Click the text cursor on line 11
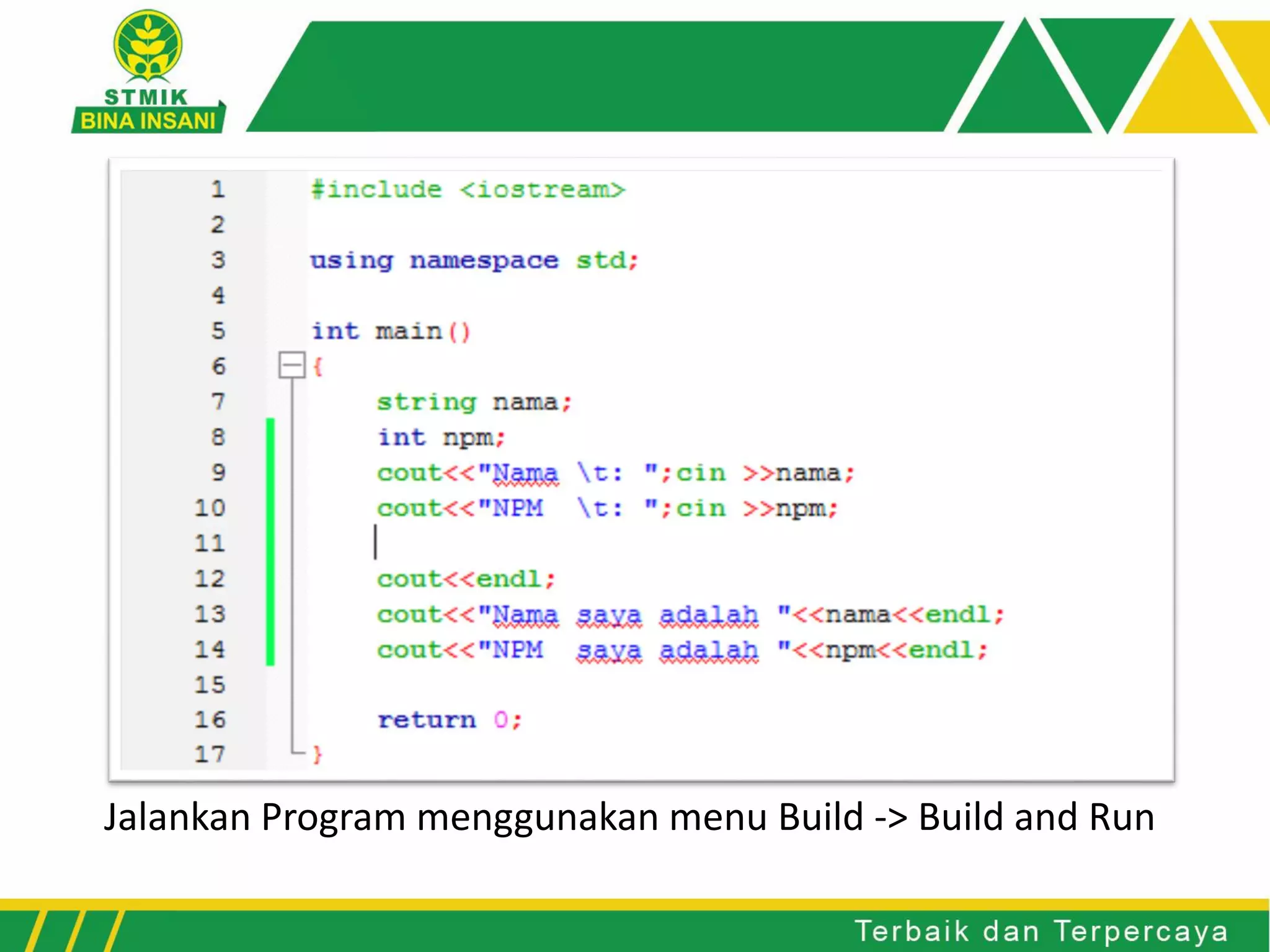This screenshot has height=952, width=1270. click(375, 542)
